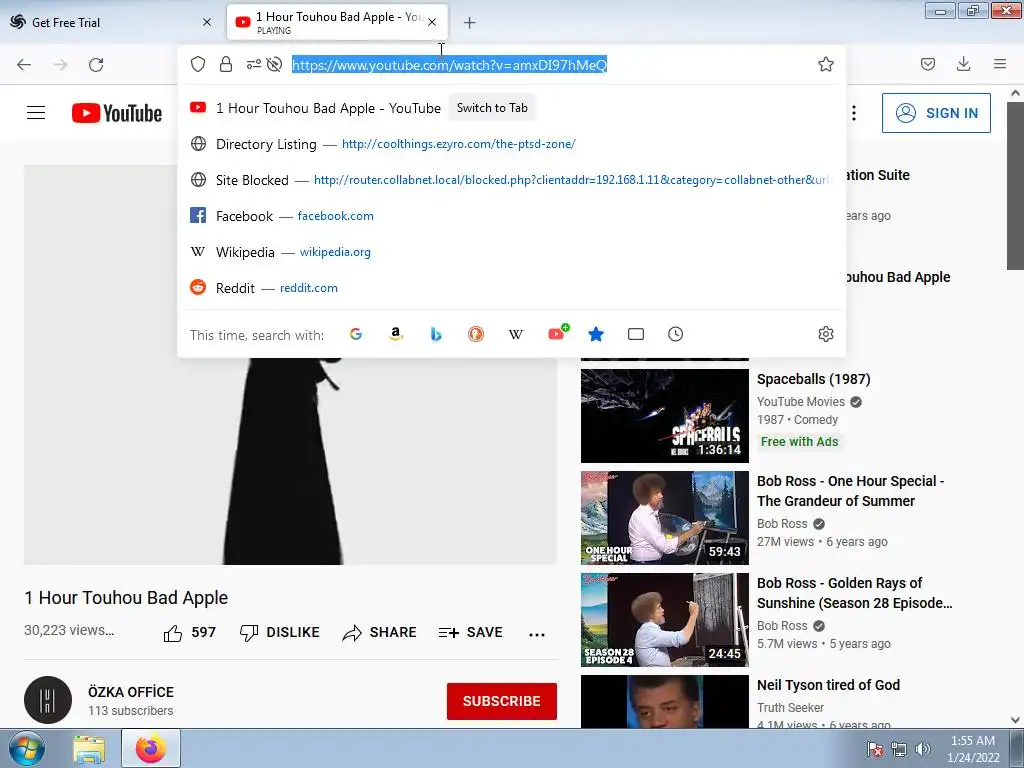Search this time with Wikipedia icon
1024x768 pixels.
pos(515,334)
